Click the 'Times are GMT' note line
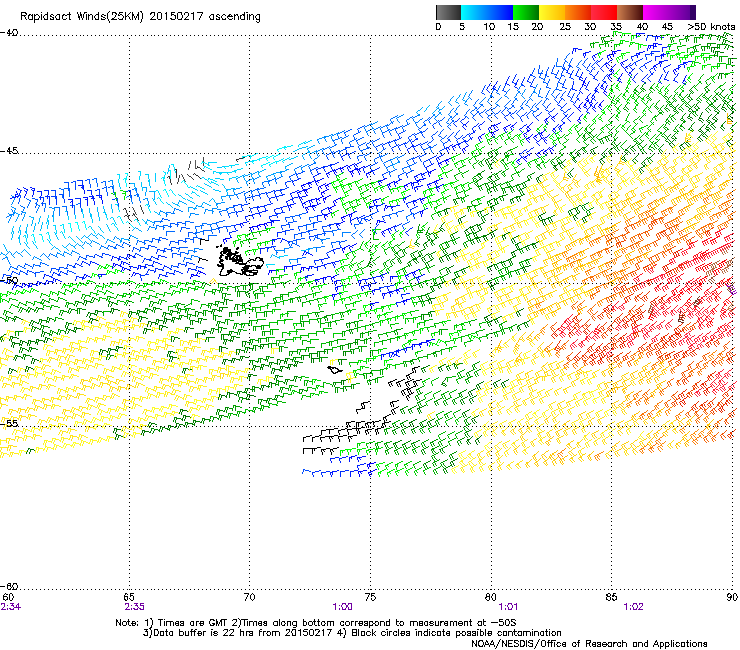 [x=315, y=623]
